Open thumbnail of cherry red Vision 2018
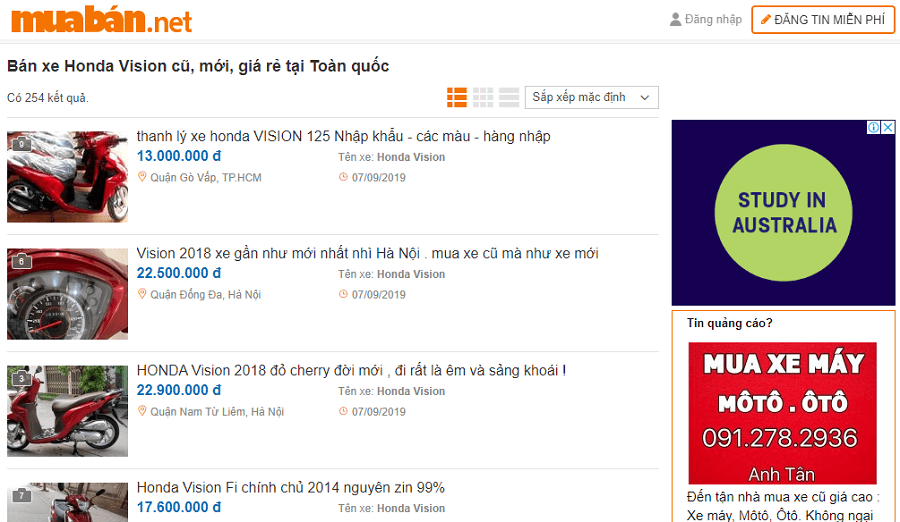900x522 pixels. click(67, 411)
